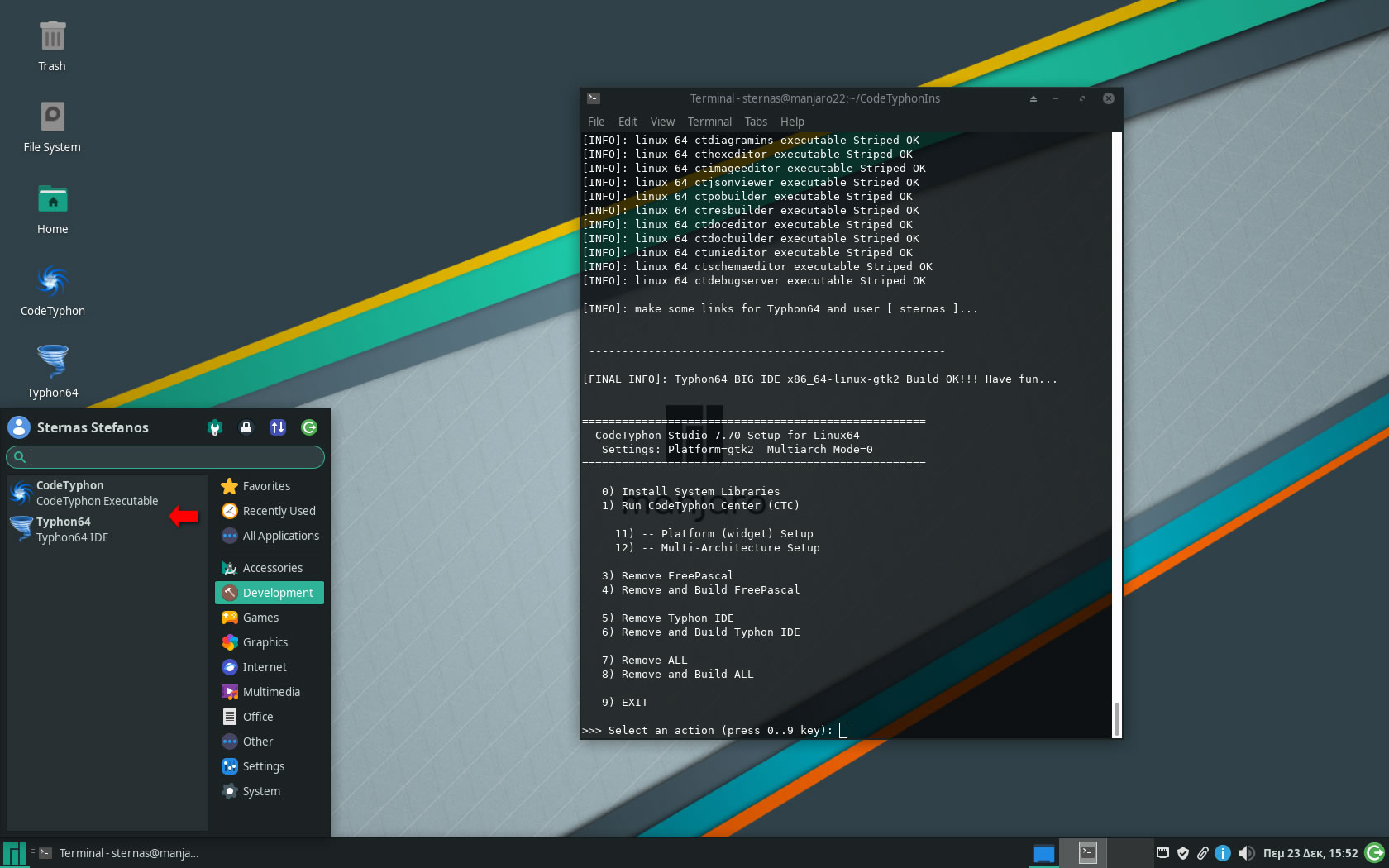Switch to the blue desktop workspace in pager
The image size is (1389, 868).
pyautogui.click(x=1044, y=853)
